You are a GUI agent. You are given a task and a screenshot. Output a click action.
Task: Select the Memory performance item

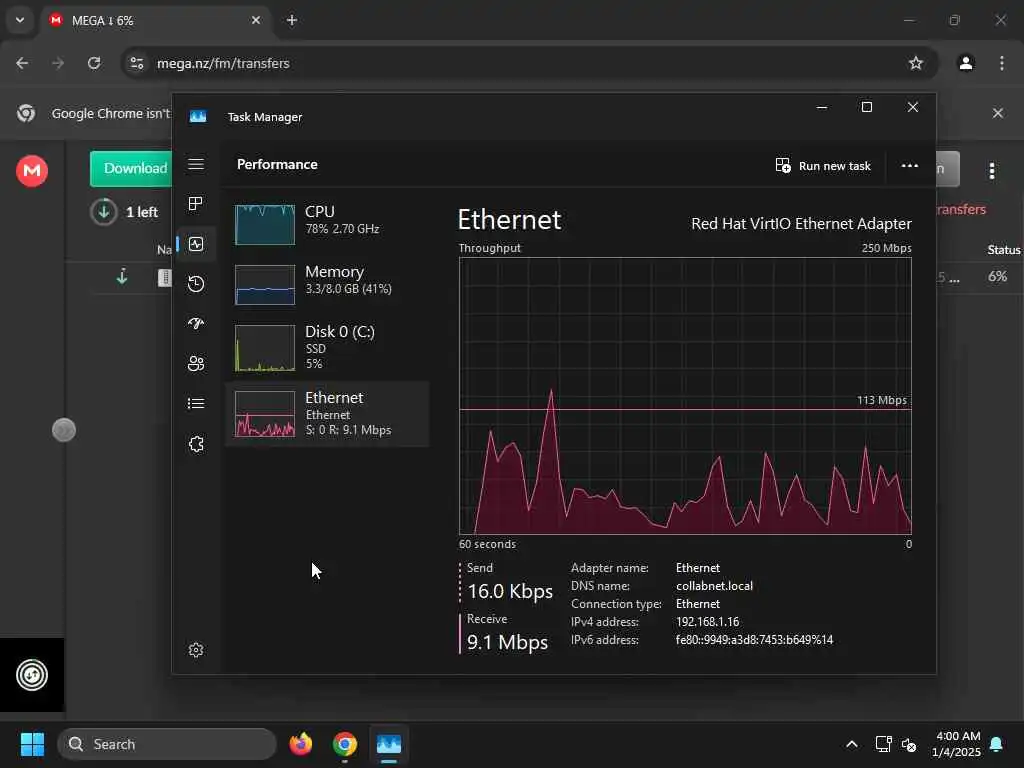328,284
